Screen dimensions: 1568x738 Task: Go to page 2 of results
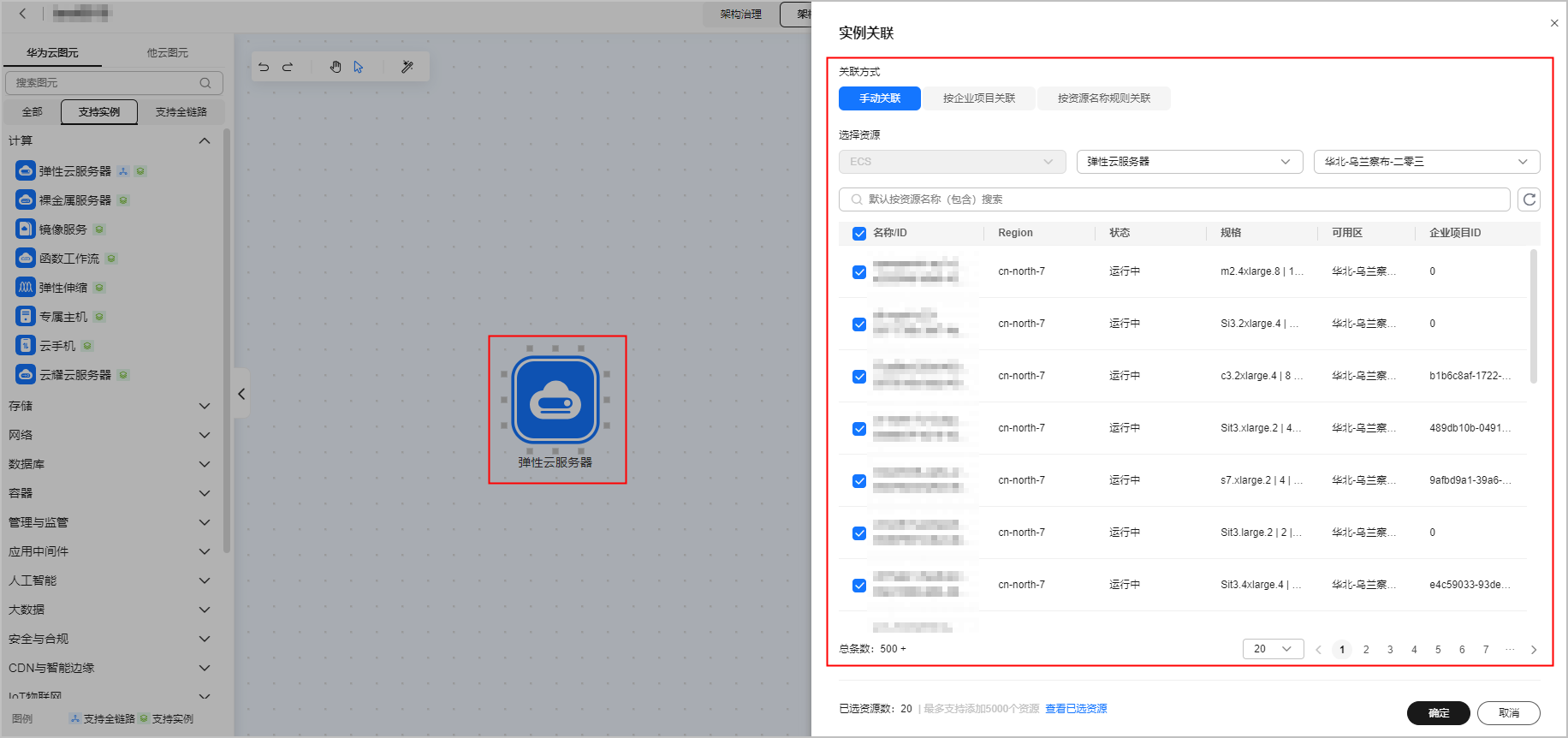click(1366, 650)
